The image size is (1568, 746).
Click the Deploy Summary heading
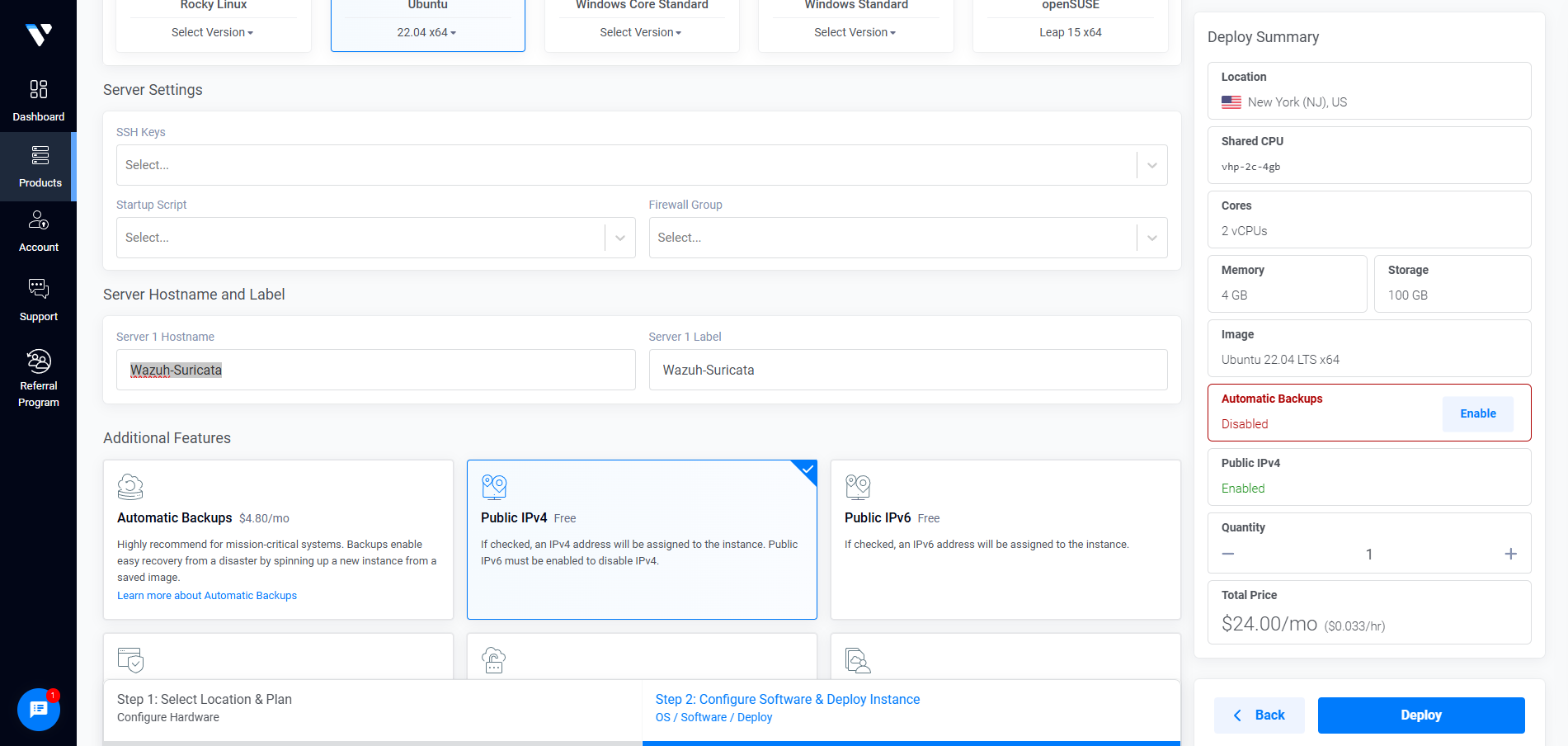[x=1263, y=37]
